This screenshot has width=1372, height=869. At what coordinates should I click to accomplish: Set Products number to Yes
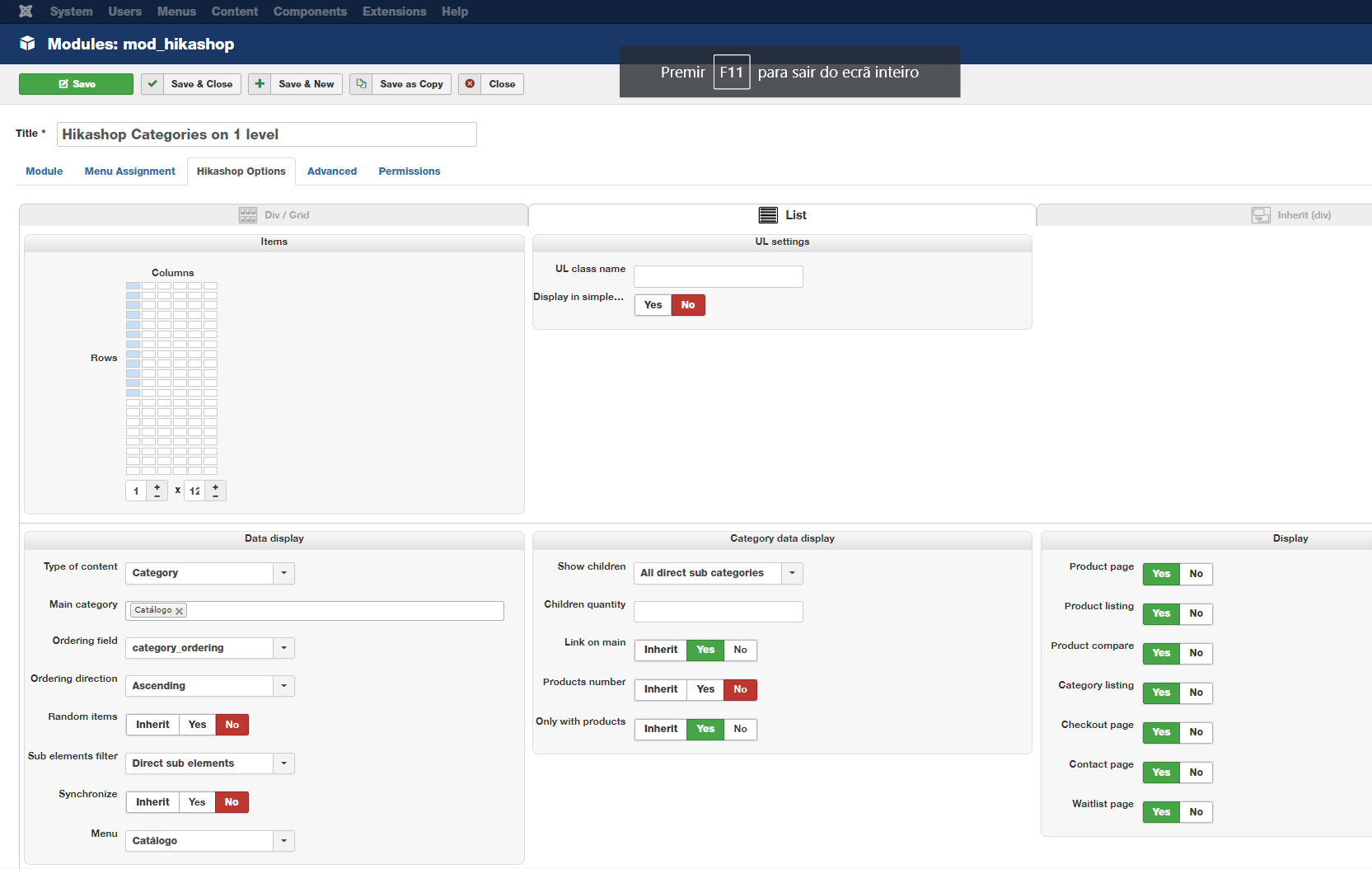(x=705, y=689)
